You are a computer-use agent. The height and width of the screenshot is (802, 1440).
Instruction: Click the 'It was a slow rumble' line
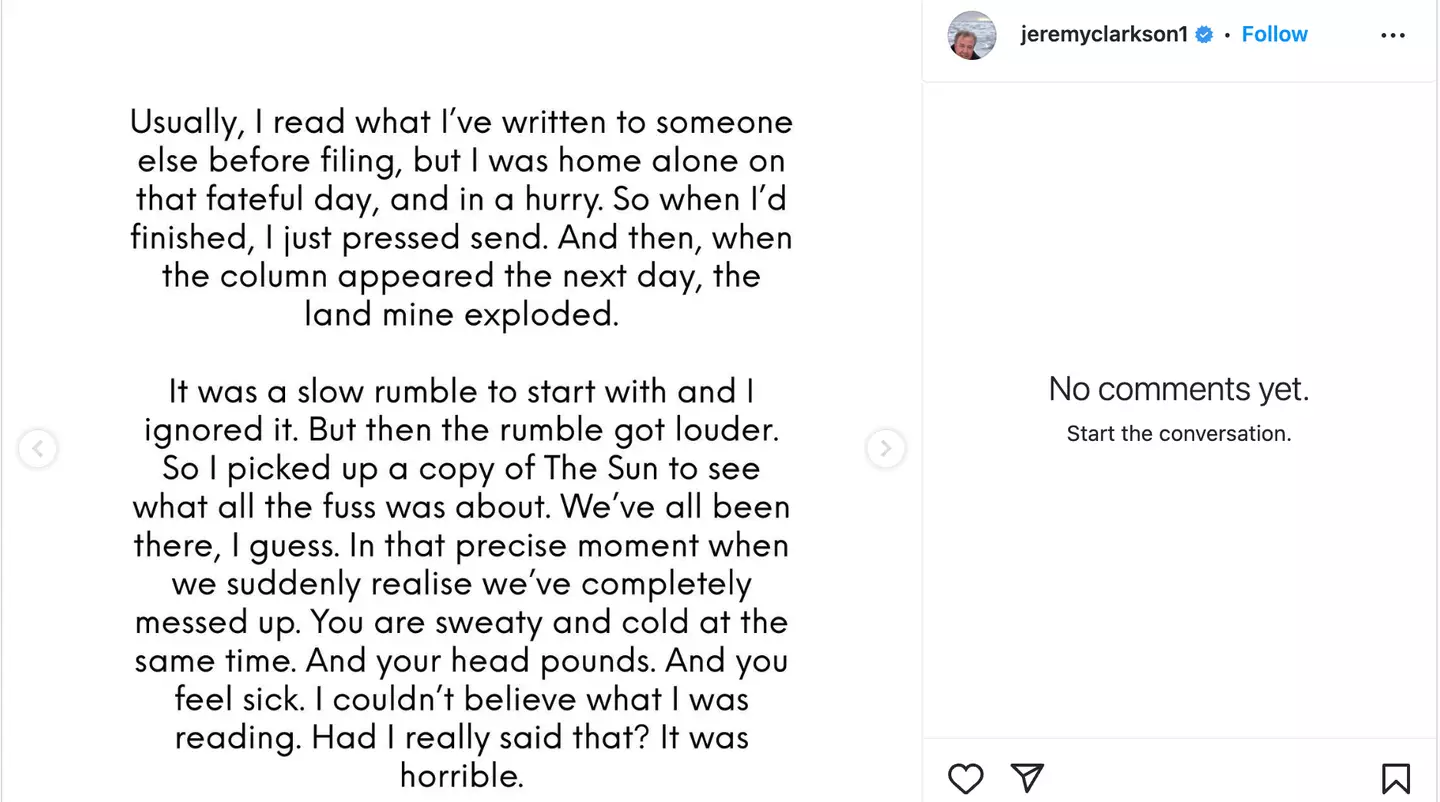click(461, 391)
